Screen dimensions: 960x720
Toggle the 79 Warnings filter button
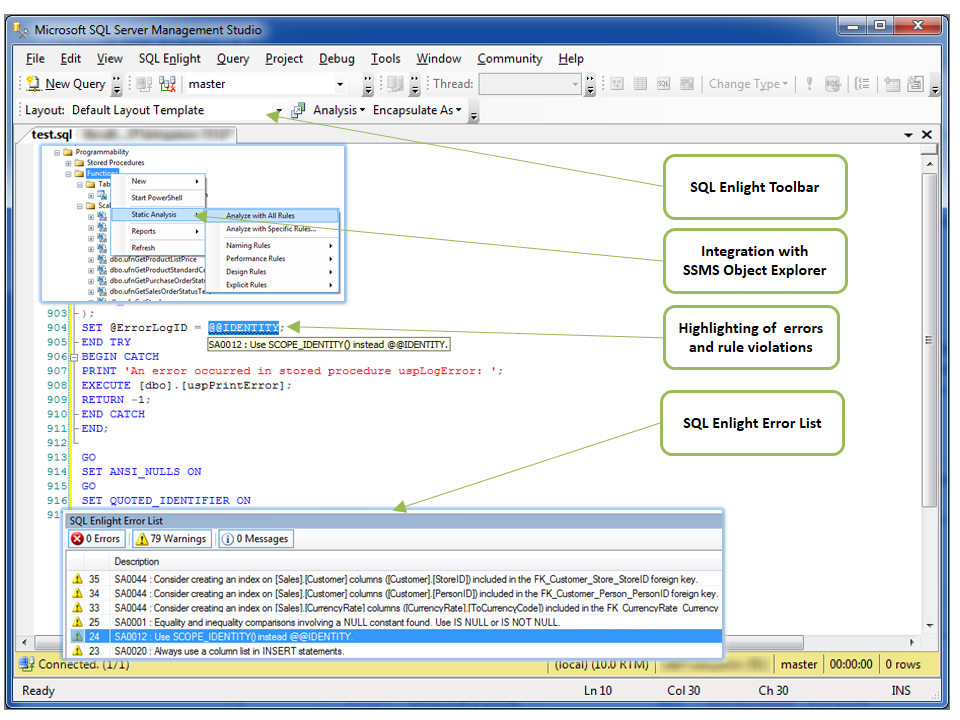click(171, 539)
